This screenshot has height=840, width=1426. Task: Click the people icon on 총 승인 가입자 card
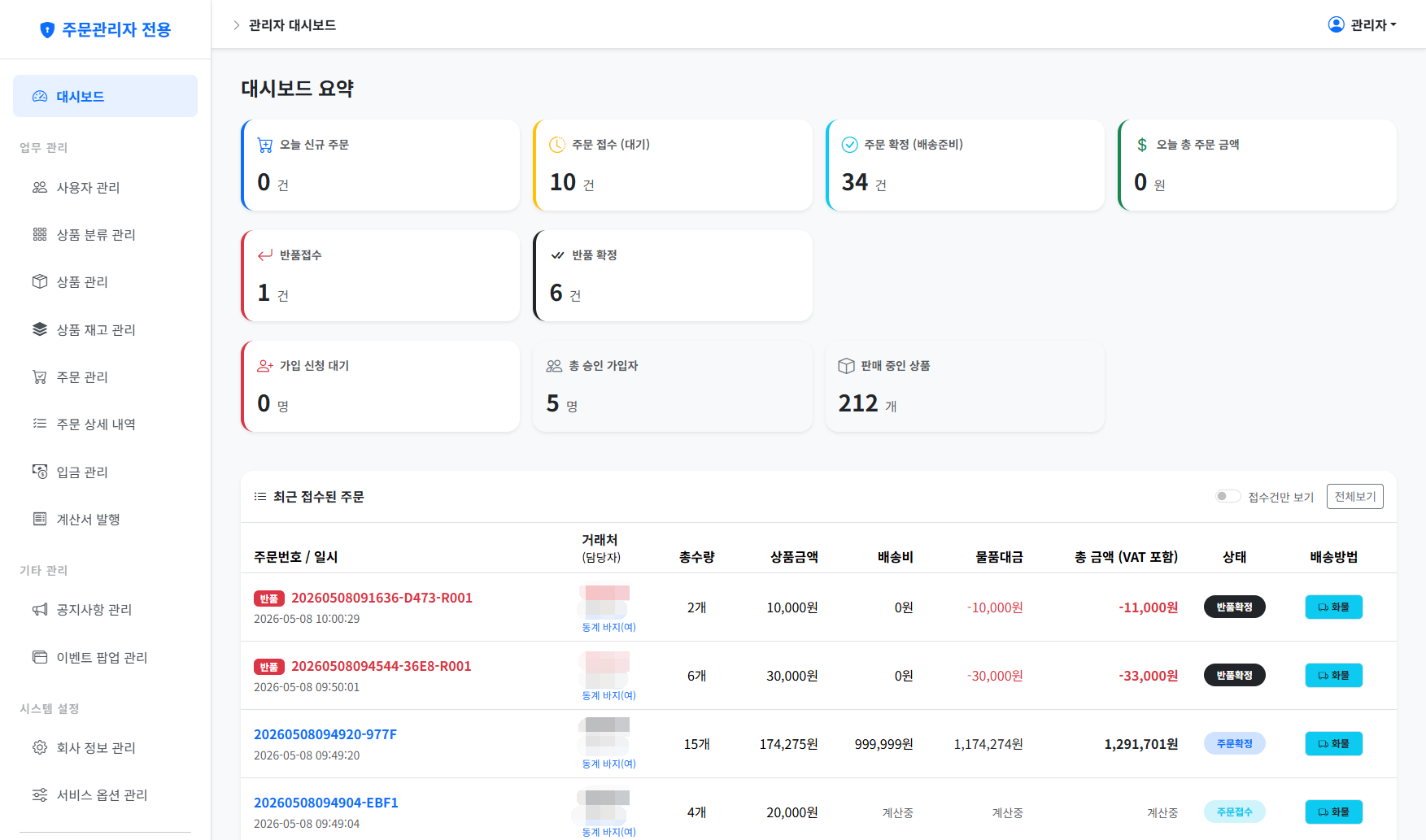[554, 366]
